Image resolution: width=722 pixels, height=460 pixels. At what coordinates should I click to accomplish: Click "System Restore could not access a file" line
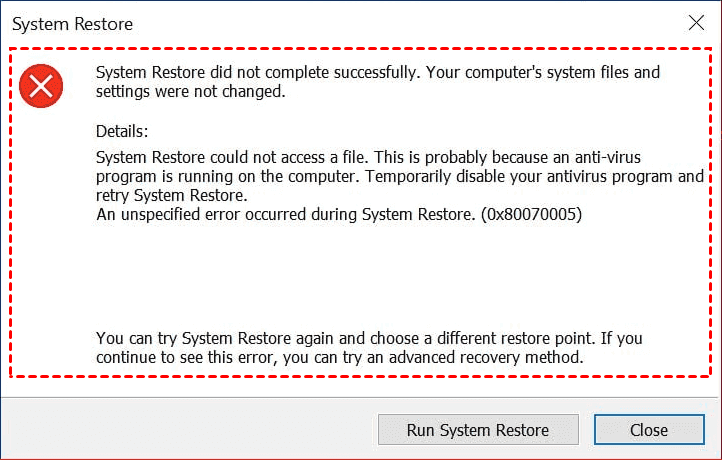point(240,158)
